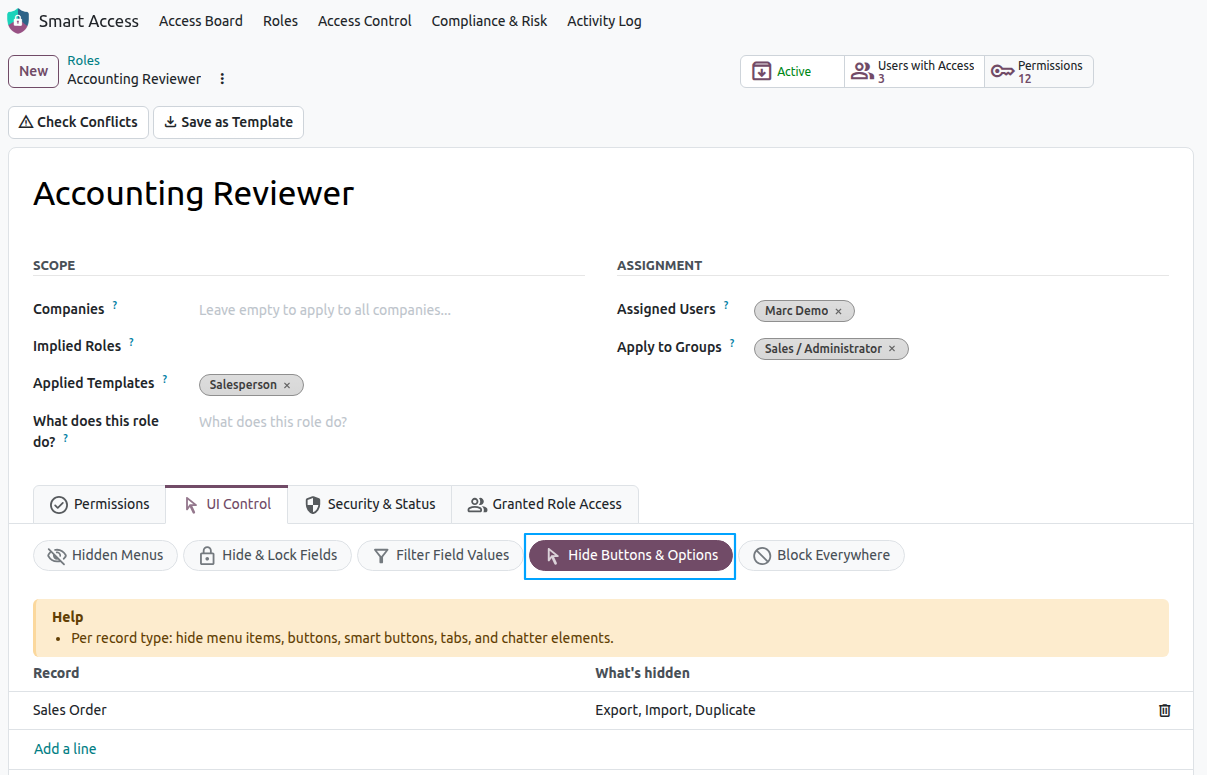Remove the Marc Demo tag

838,311
